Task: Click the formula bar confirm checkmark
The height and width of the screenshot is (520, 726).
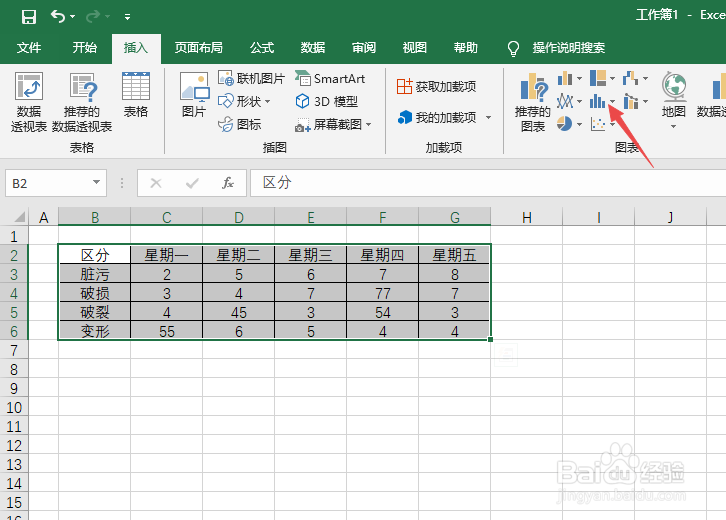Action: point(192,183)
